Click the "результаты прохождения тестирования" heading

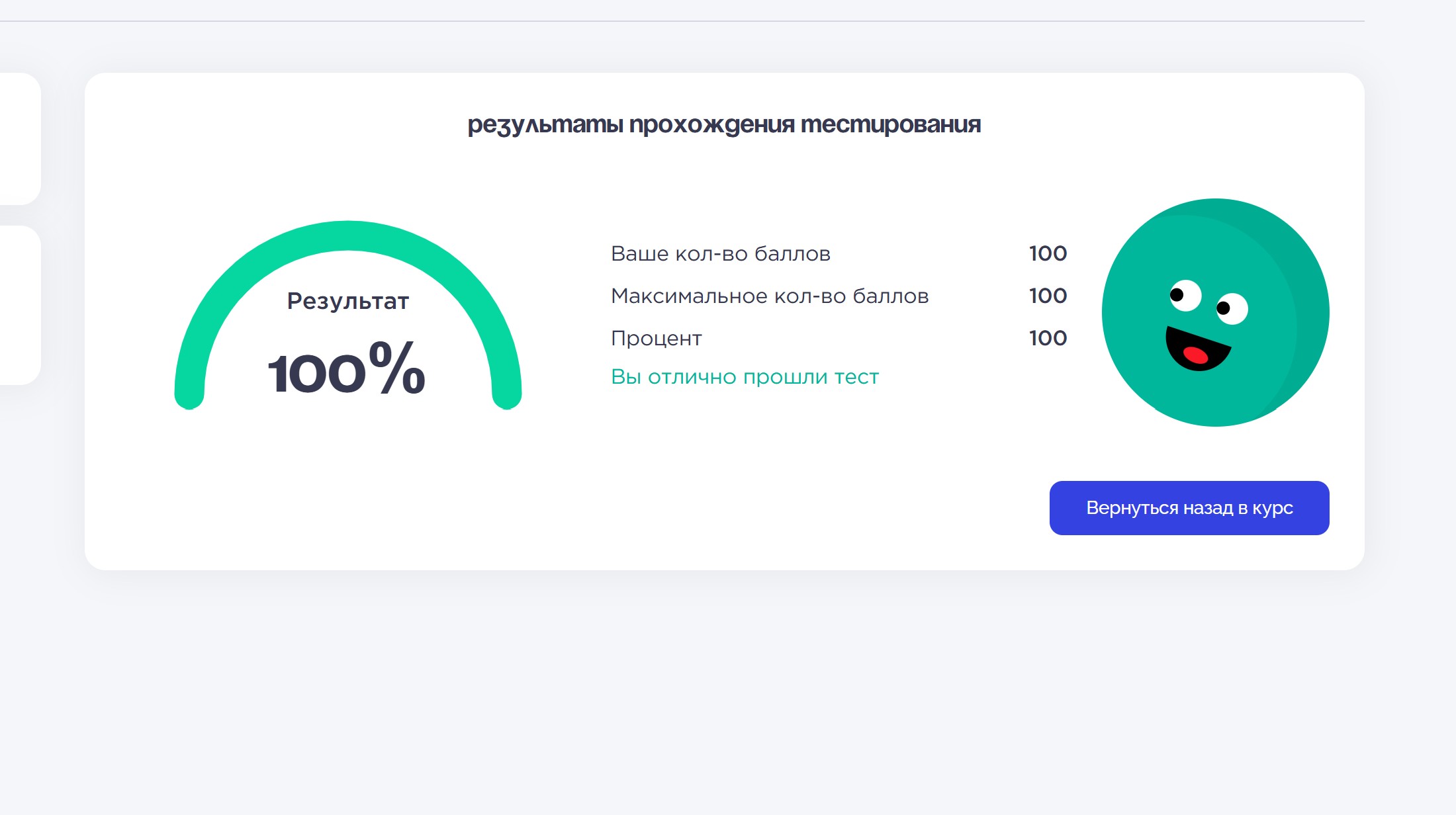click(724, 124)
